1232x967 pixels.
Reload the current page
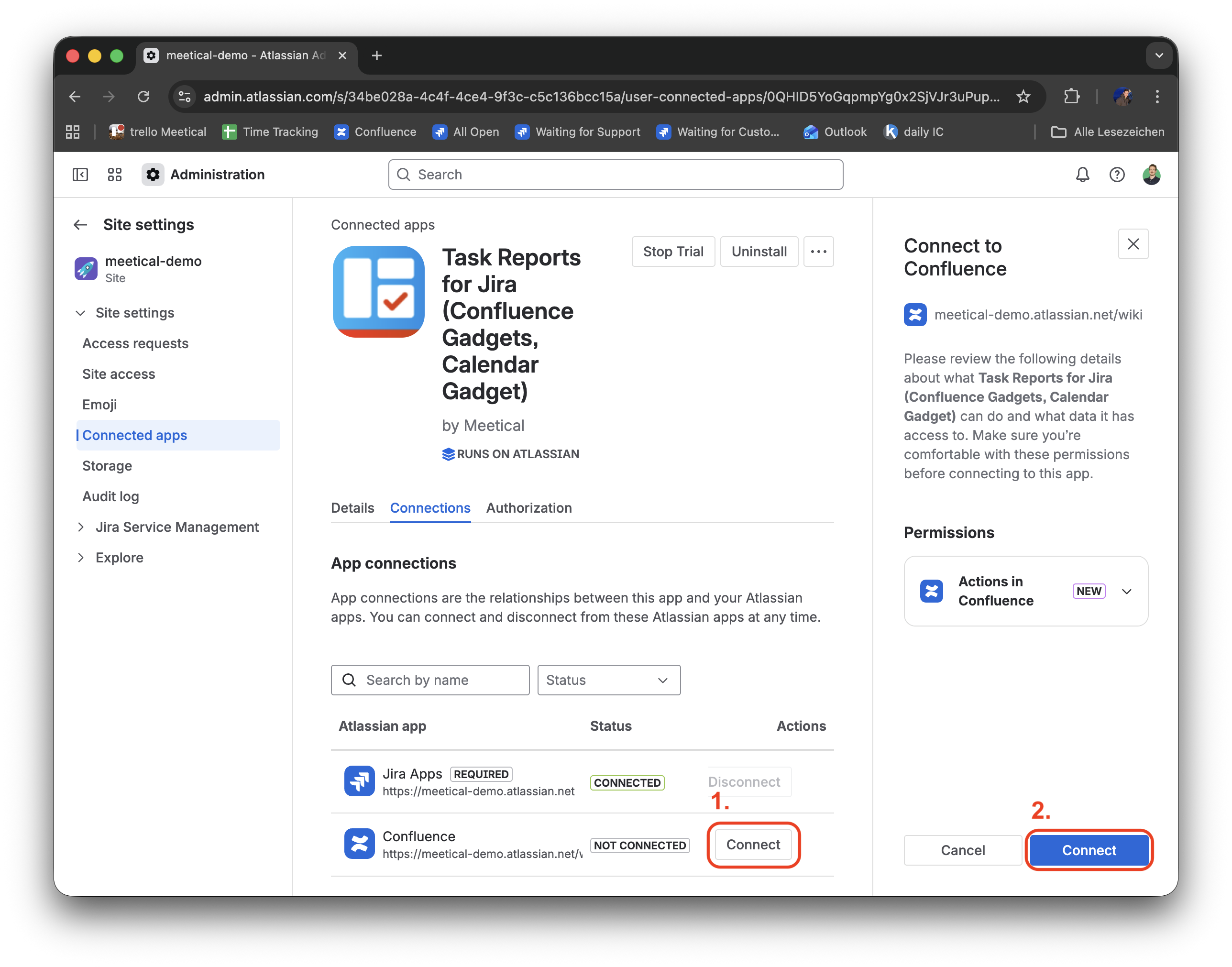click(144, 97)
